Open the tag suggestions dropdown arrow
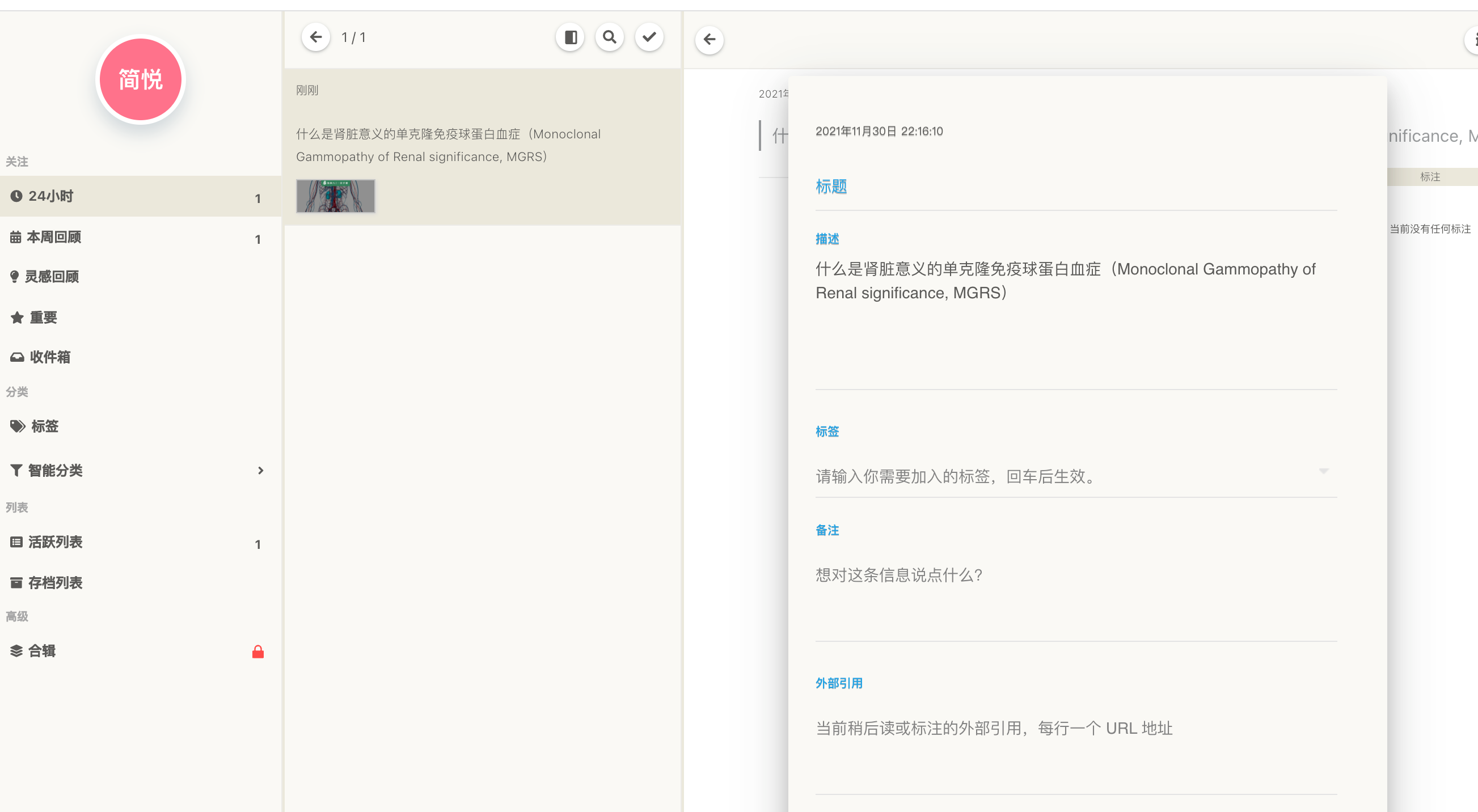The image size is (1478, 812). click(1324, 470)
